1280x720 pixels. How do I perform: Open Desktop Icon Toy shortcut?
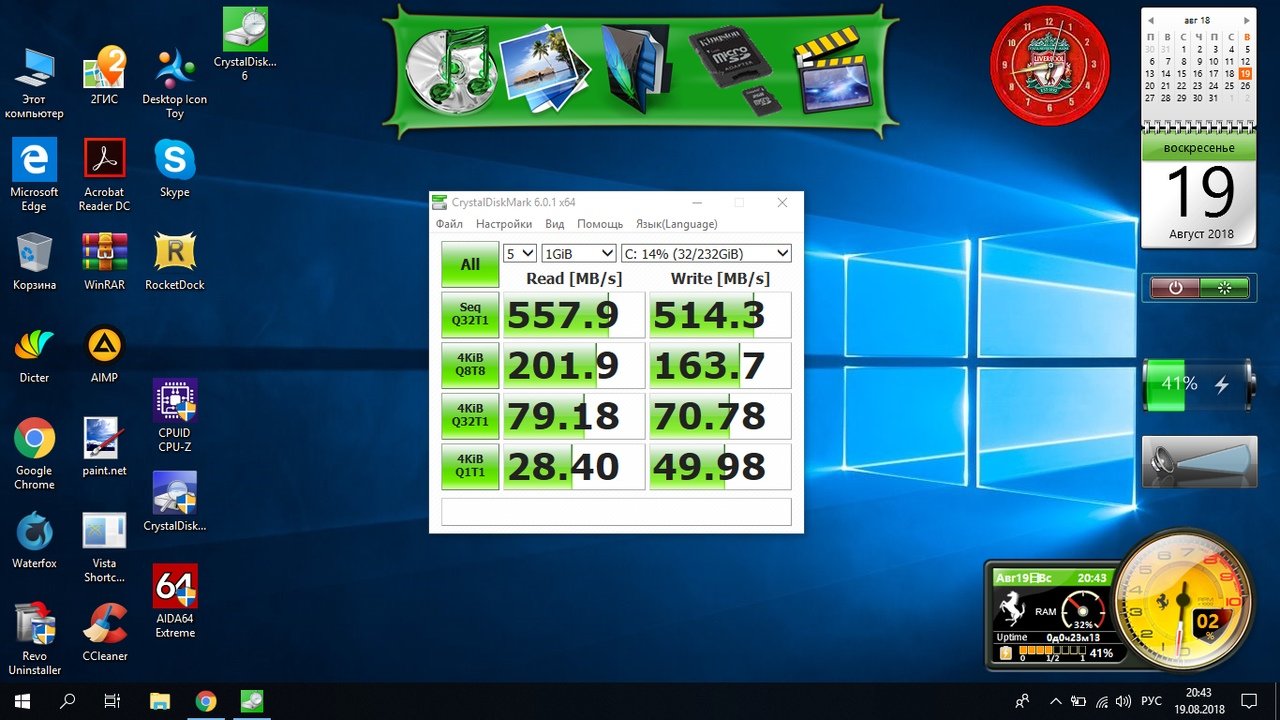175,83
